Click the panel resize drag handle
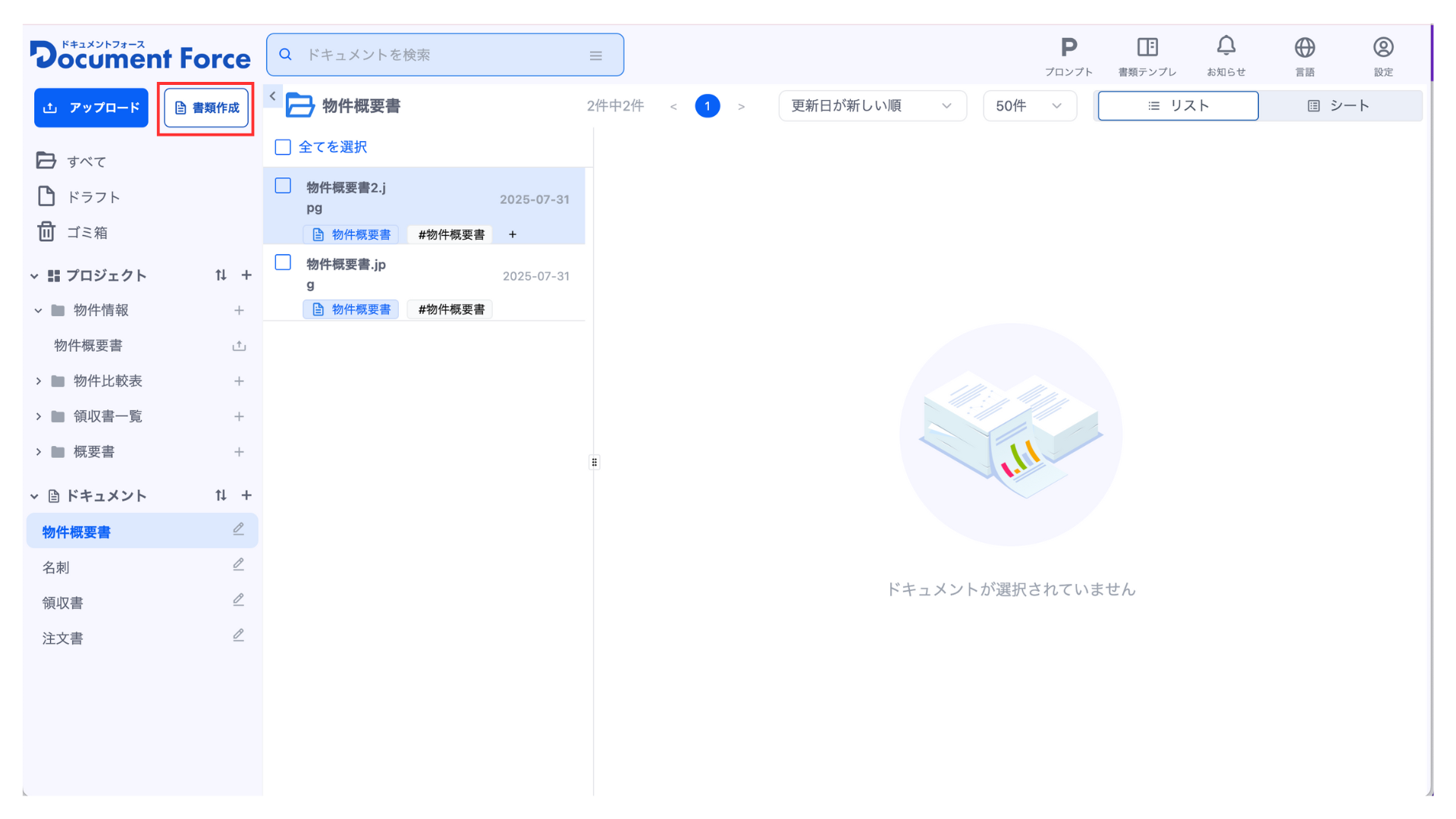Image resolution: width=1456 pixels, height=819 pixels. coord(595,463)
